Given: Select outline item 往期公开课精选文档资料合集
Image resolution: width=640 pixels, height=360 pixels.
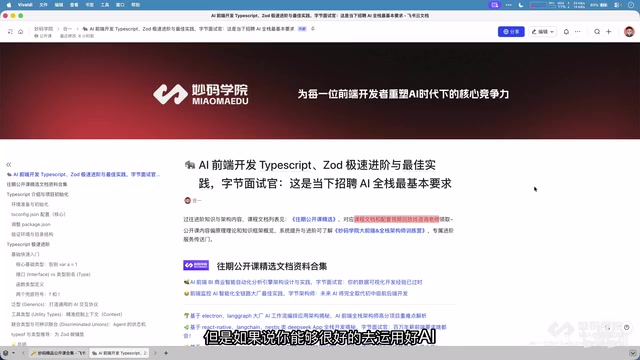Looking at the screenshot, I should [x=37, y=184].
